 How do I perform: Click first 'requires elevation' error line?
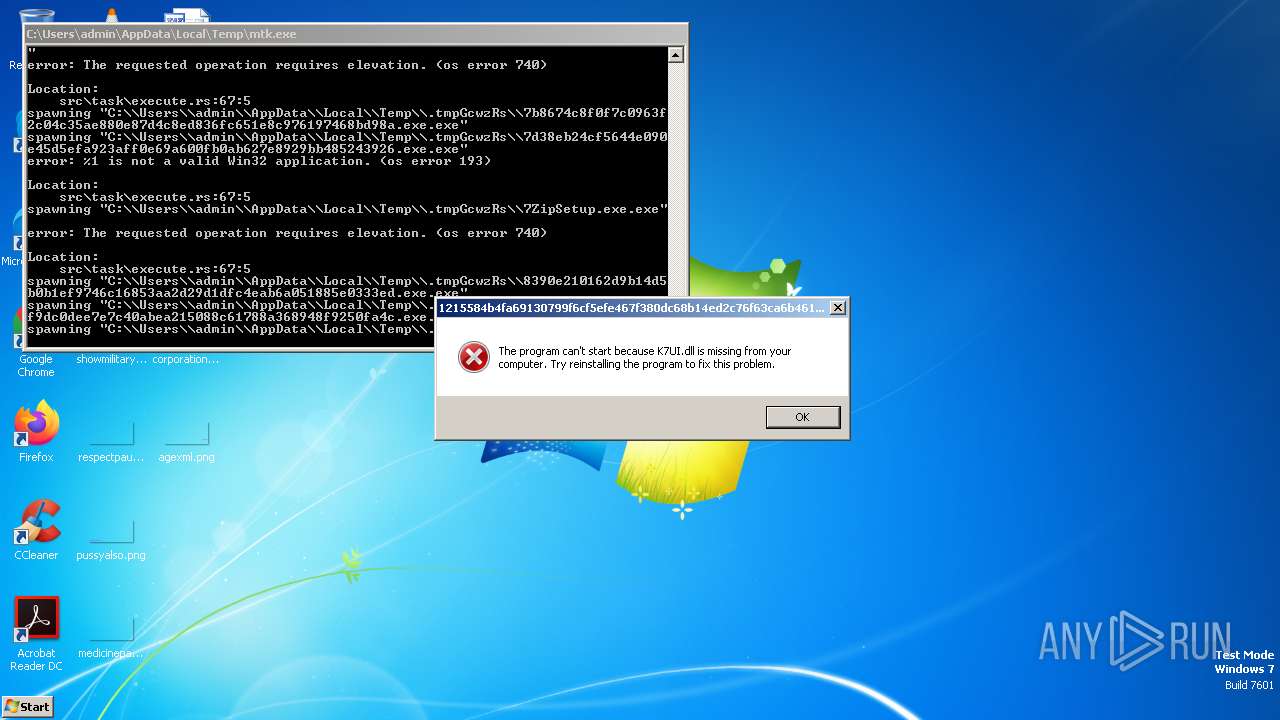287,65
